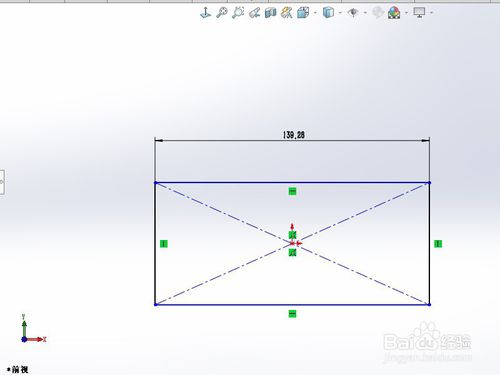Expand the Apply Scene dropdown arrow
500x375 pixels.
tap(406, 13)
